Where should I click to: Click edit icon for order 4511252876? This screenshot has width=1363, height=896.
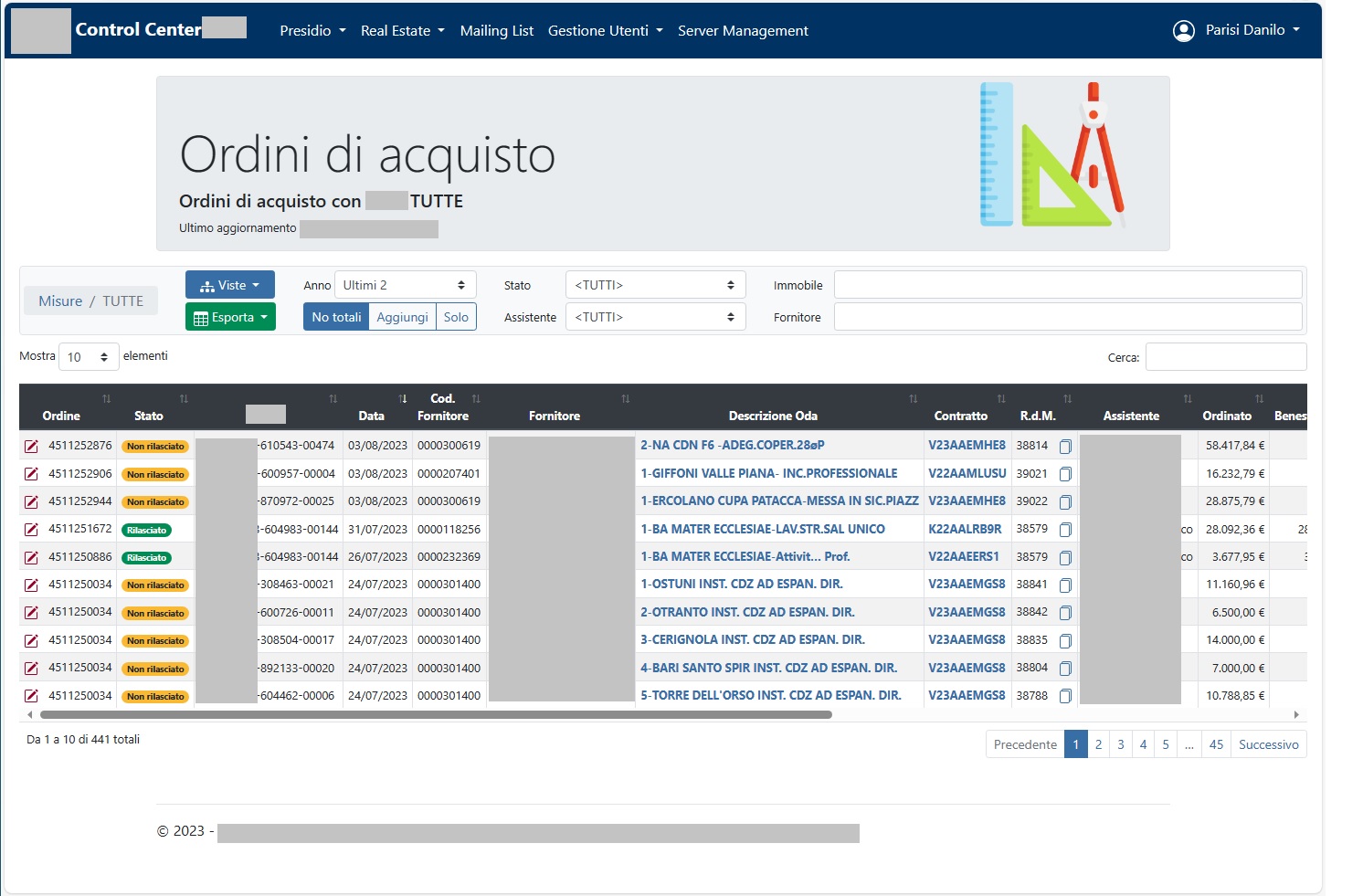[31, 447]
